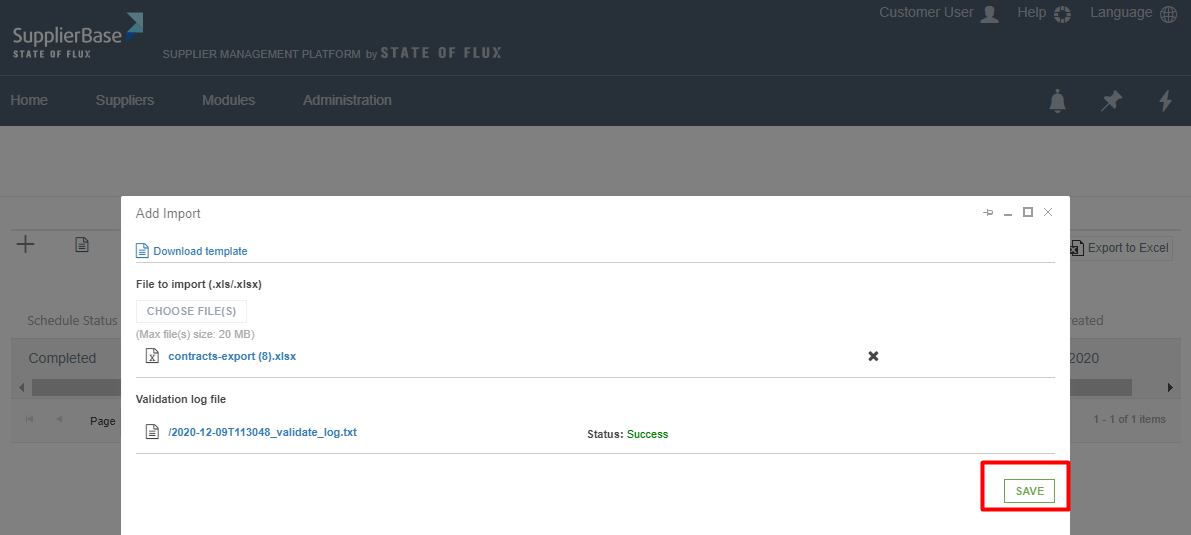Maximize the Add Import dialog
The height and width of the screenshot is (535, 1191).
(1028, 213)
